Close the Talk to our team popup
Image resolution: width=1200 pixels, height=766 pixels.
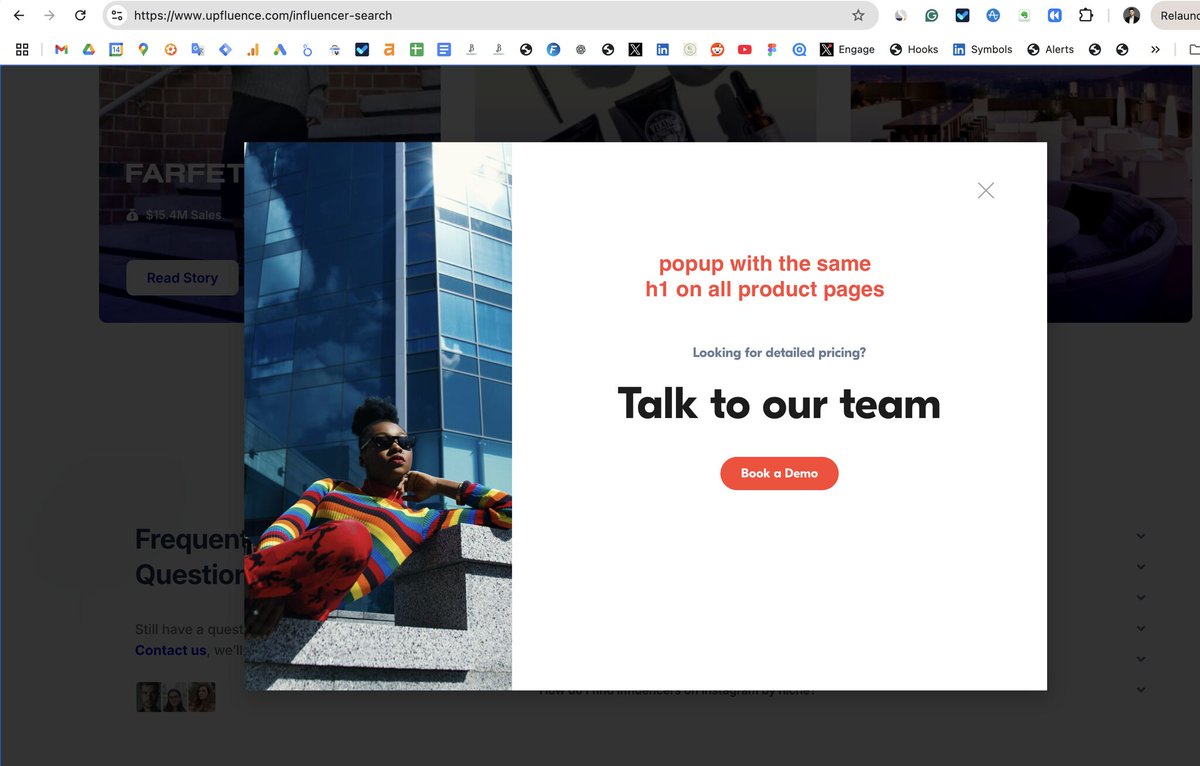click(x=986, y=190)
